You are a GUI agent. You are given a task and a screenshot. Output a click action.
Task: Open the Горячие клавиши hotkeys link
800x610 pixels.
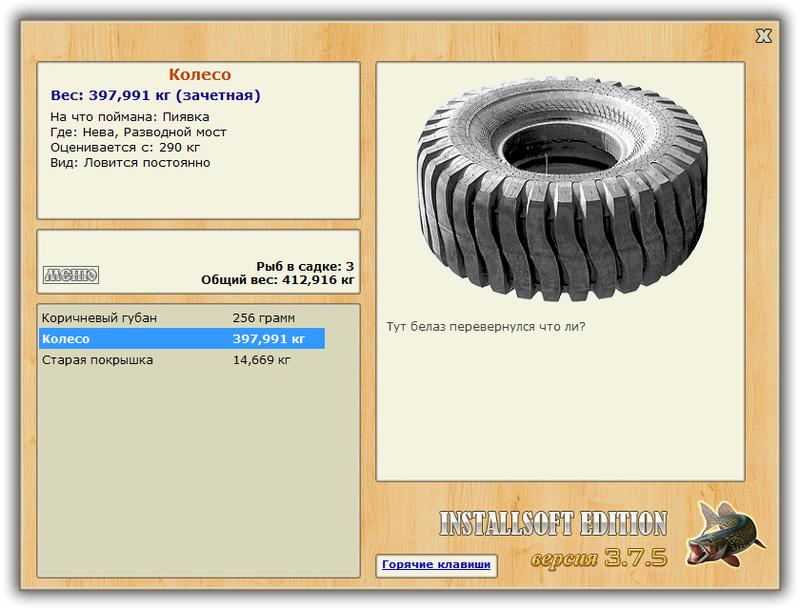[436, 565]
